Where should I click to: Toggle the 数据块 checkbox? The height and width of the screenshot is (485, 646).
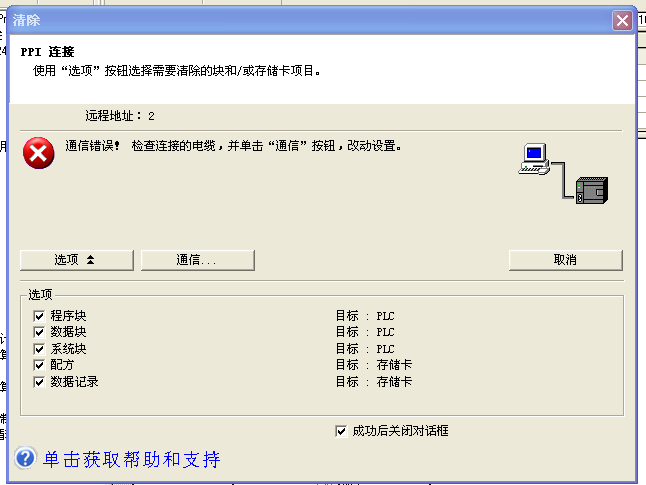(40, 332)
